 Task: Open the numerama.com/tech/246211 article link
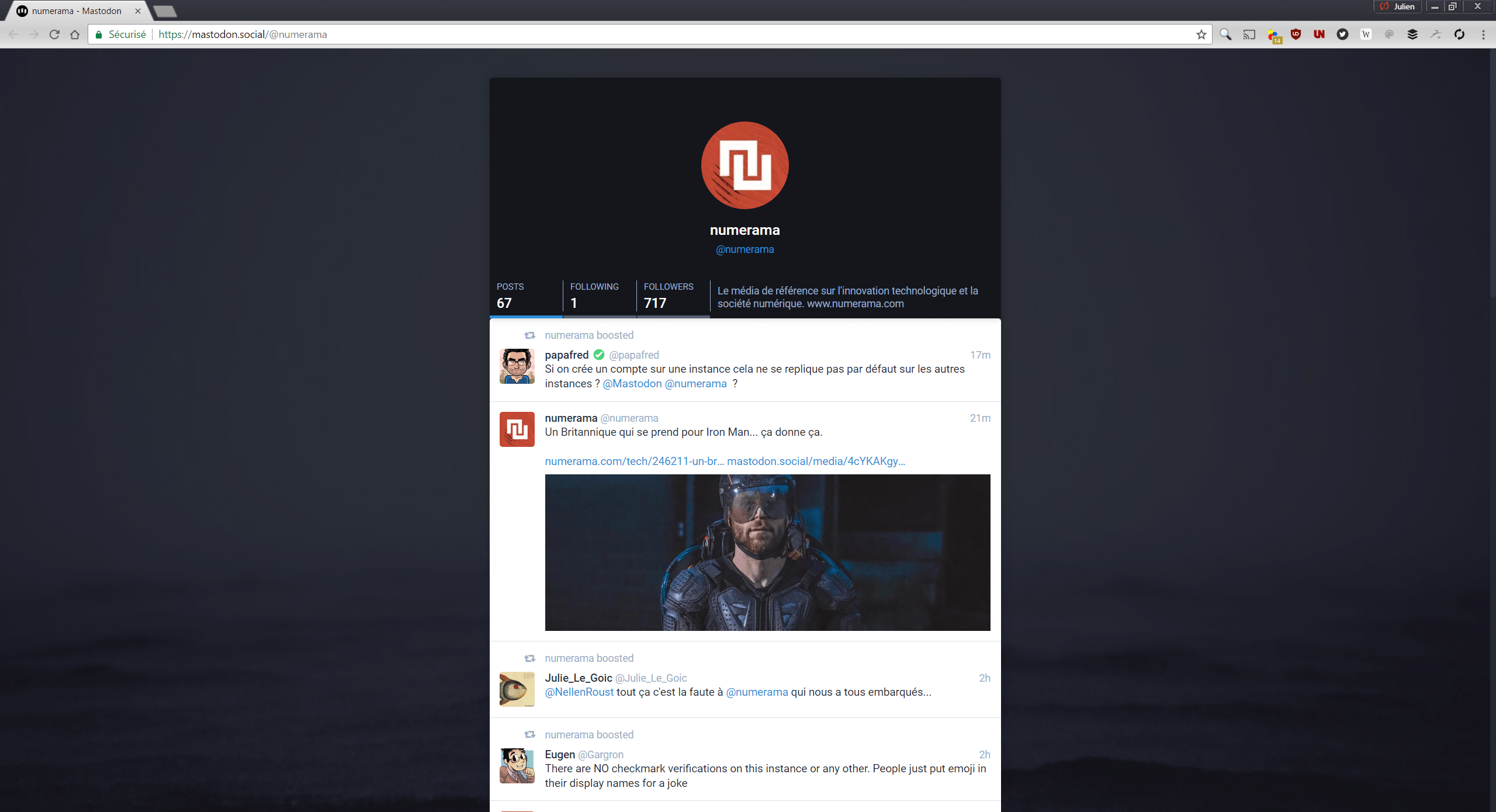point(634,461)
